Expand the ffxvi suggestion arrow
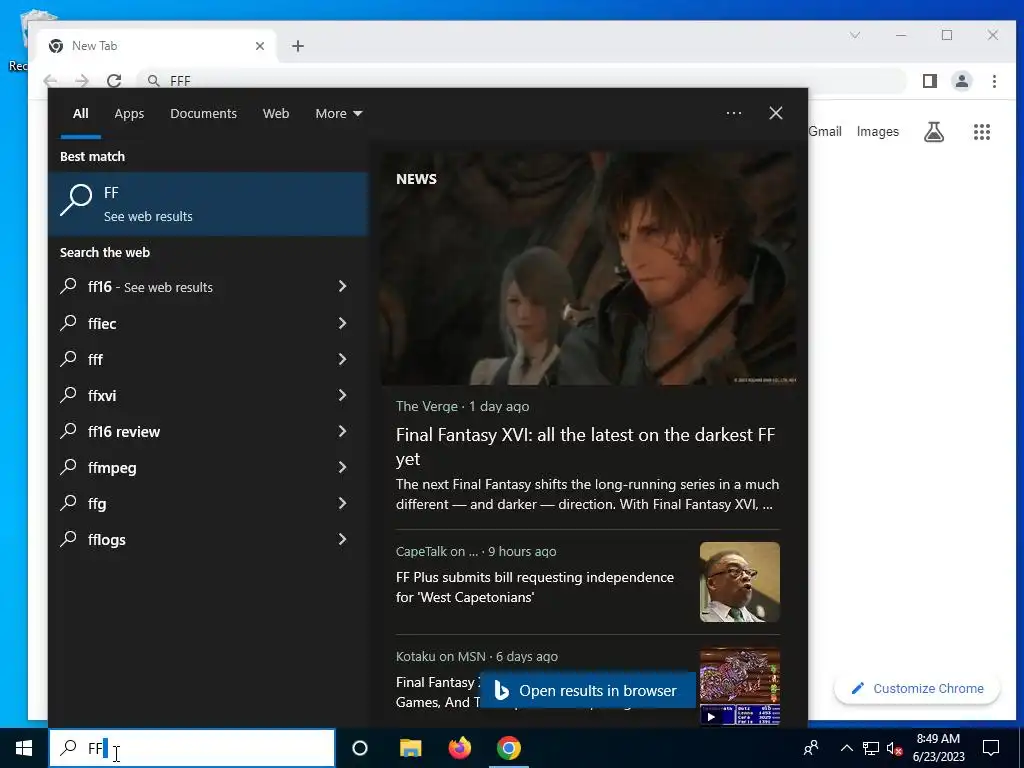 point(342,395)
